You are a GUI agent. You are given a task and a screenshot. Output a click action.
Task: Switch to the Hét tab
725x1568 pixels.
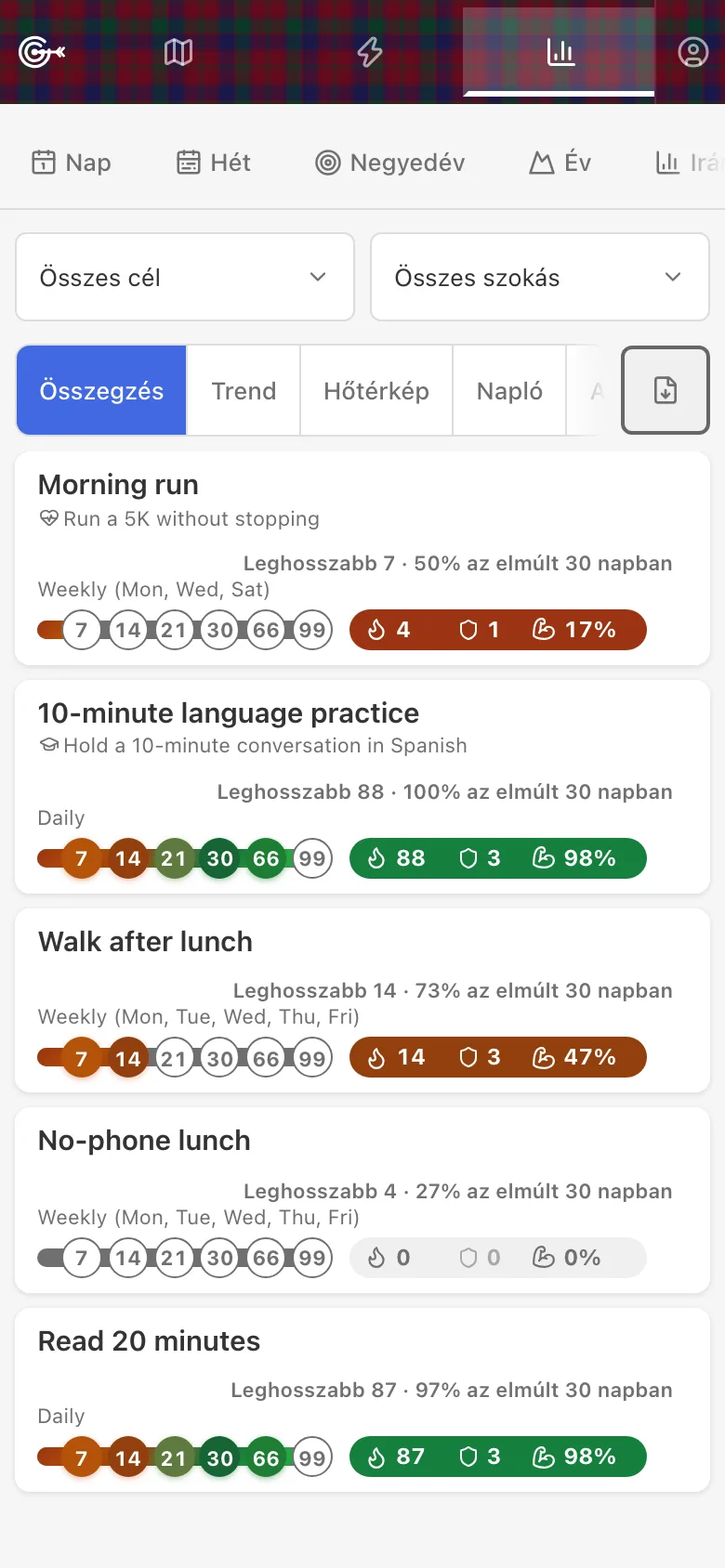click(214, 163)
